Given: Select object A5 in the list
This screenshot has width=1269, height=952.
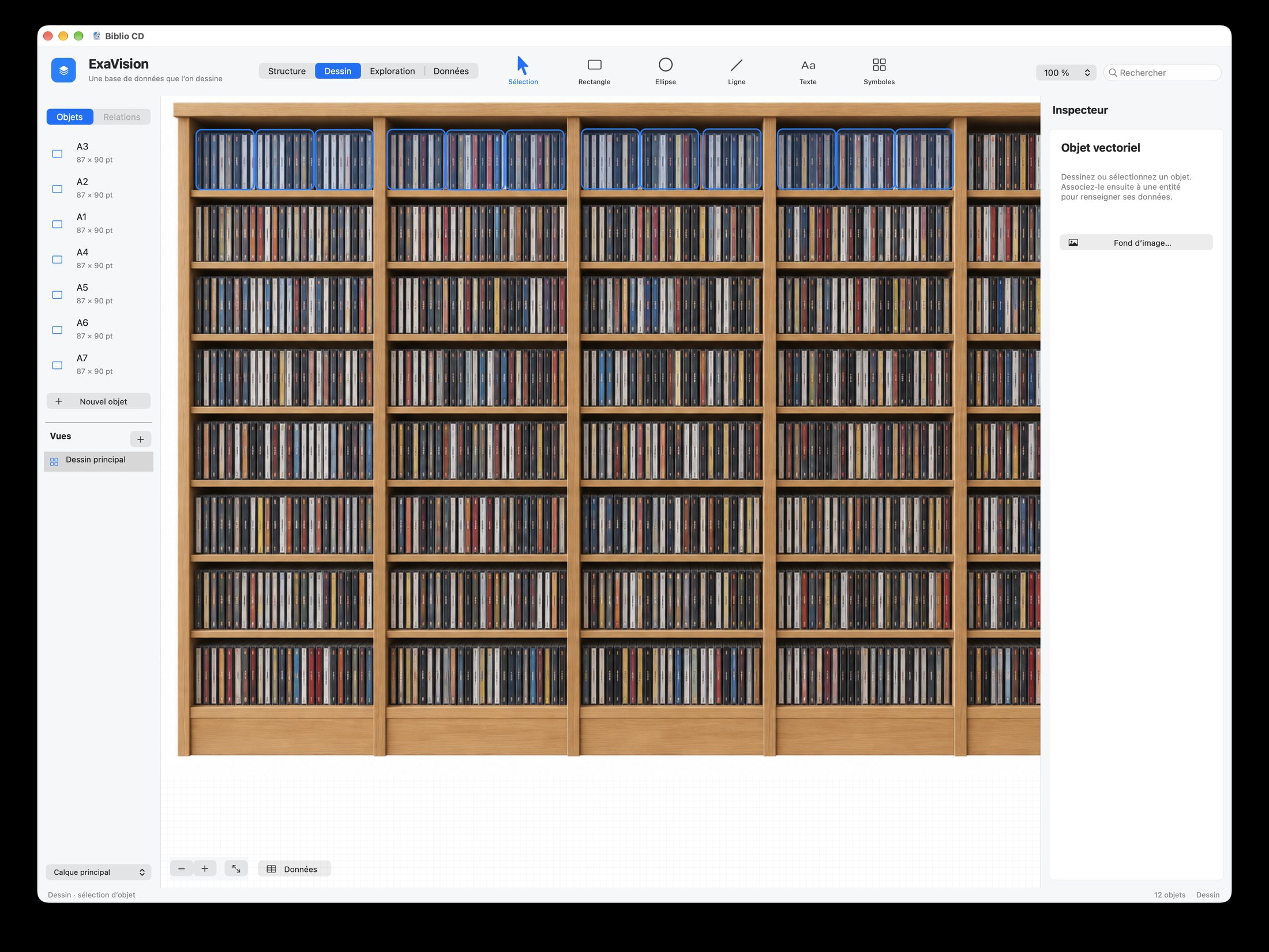Looking at the screenshot, I should point(99,293).
